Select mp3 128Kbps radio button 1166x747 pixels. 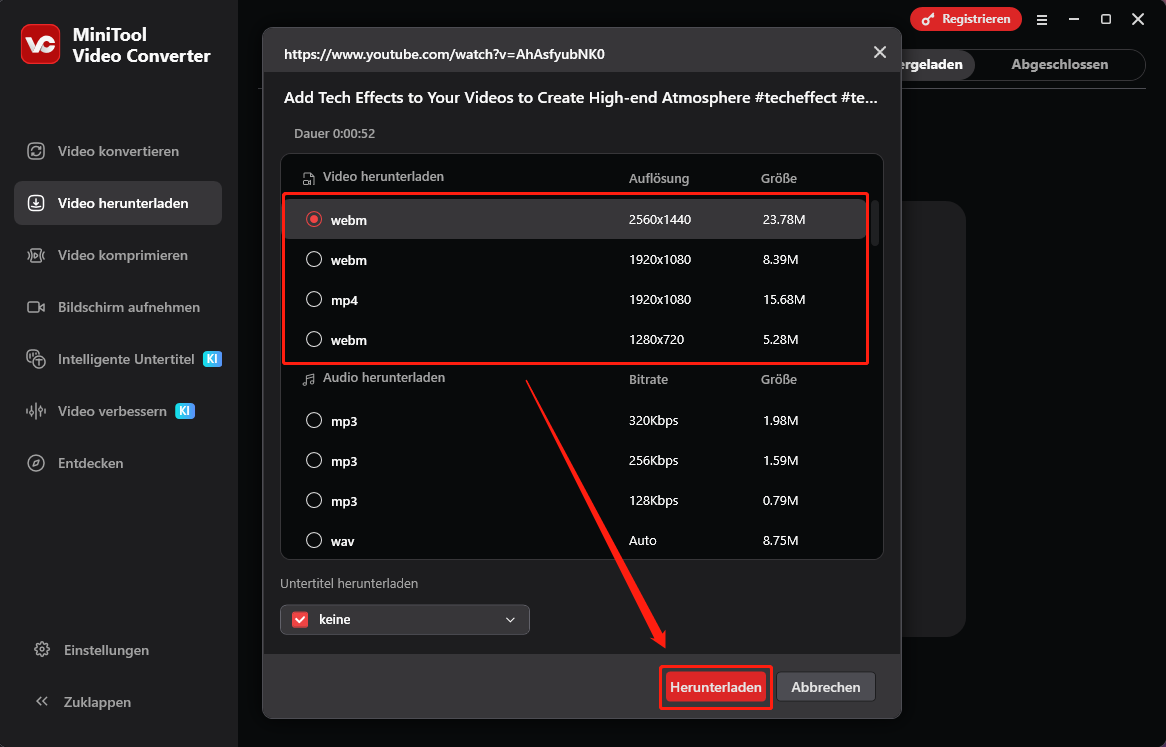[x=314, y=500]
